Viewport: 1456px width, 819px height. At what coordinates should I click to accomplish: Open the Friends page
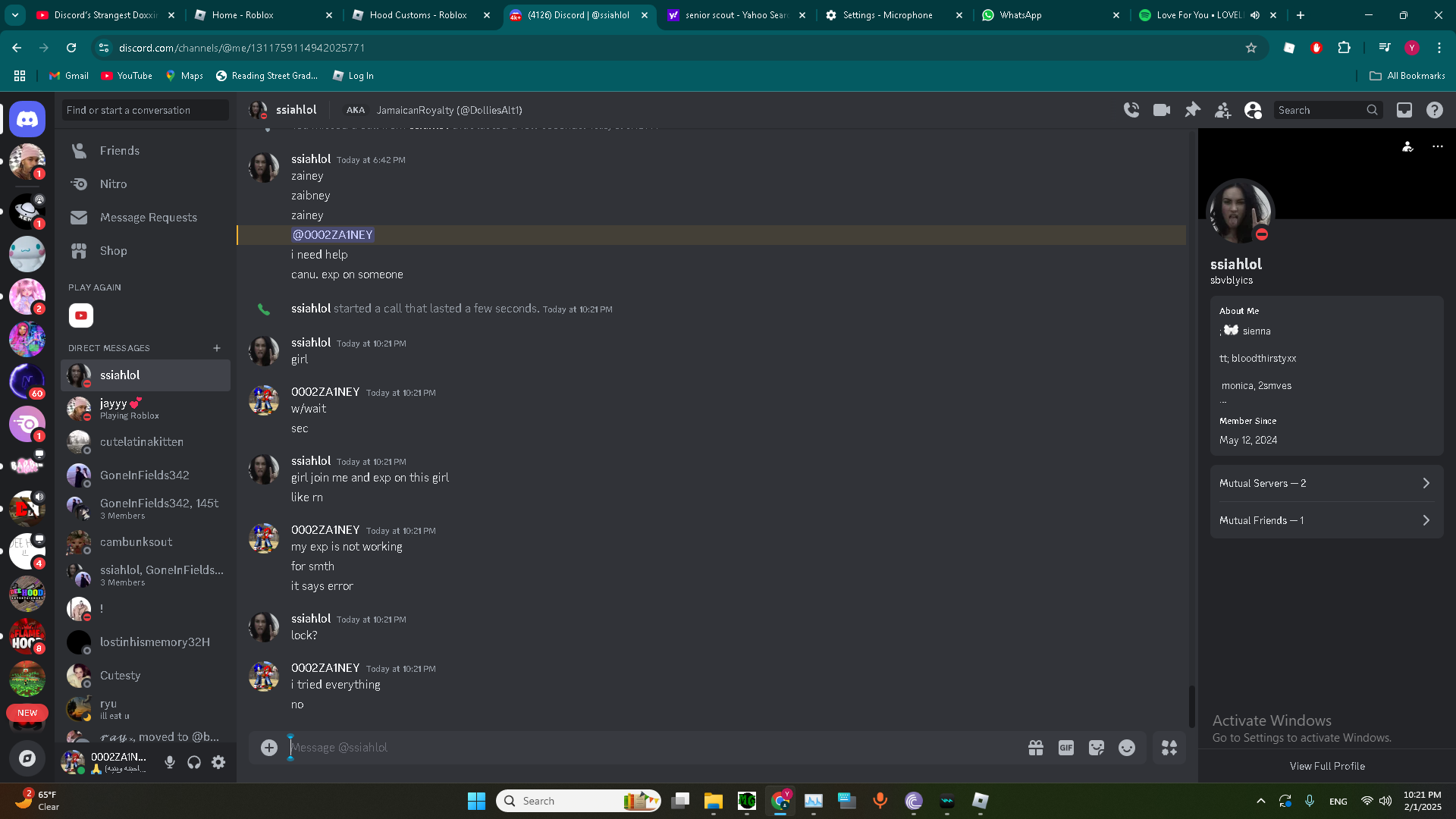(119, 151)
